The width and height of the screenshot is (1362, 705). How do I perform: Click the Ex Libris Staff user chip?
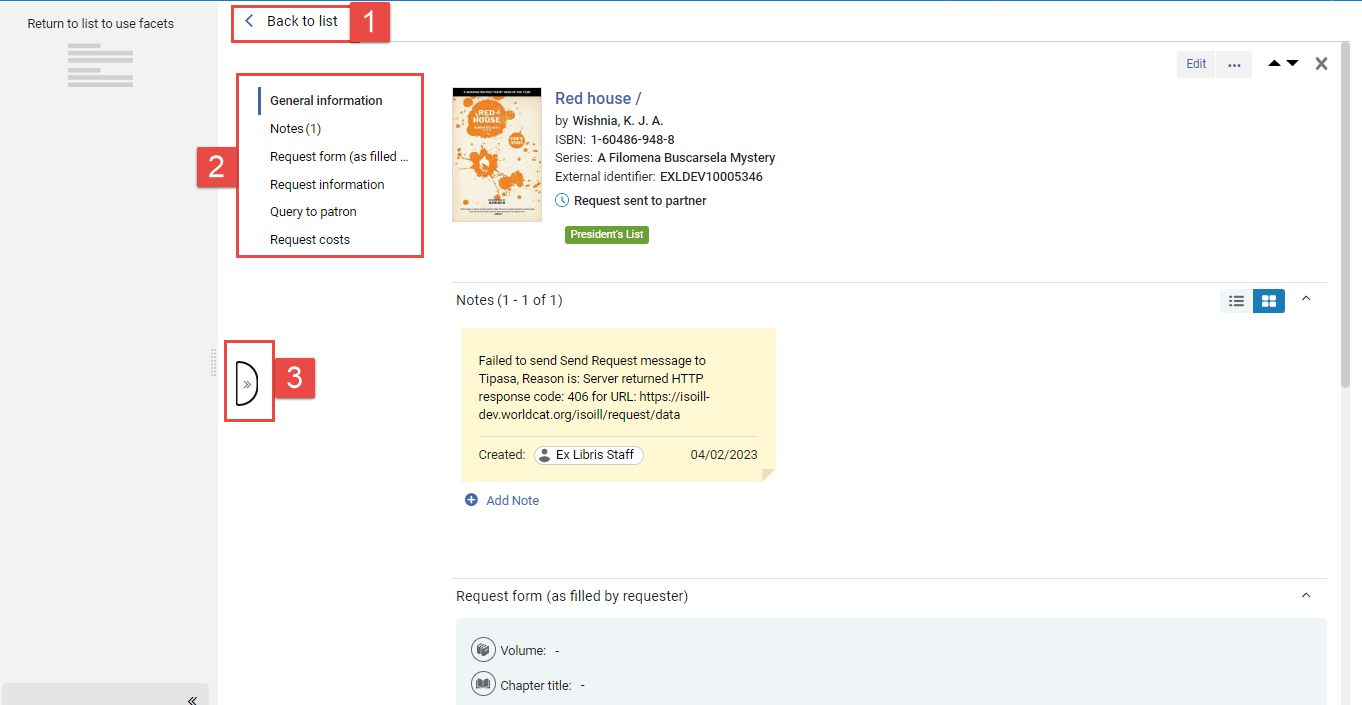(588, 455)
